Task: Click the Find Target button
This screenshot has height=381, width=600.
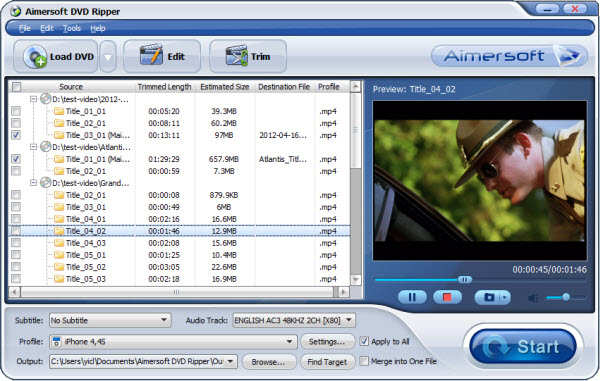Action: [327, 362]
